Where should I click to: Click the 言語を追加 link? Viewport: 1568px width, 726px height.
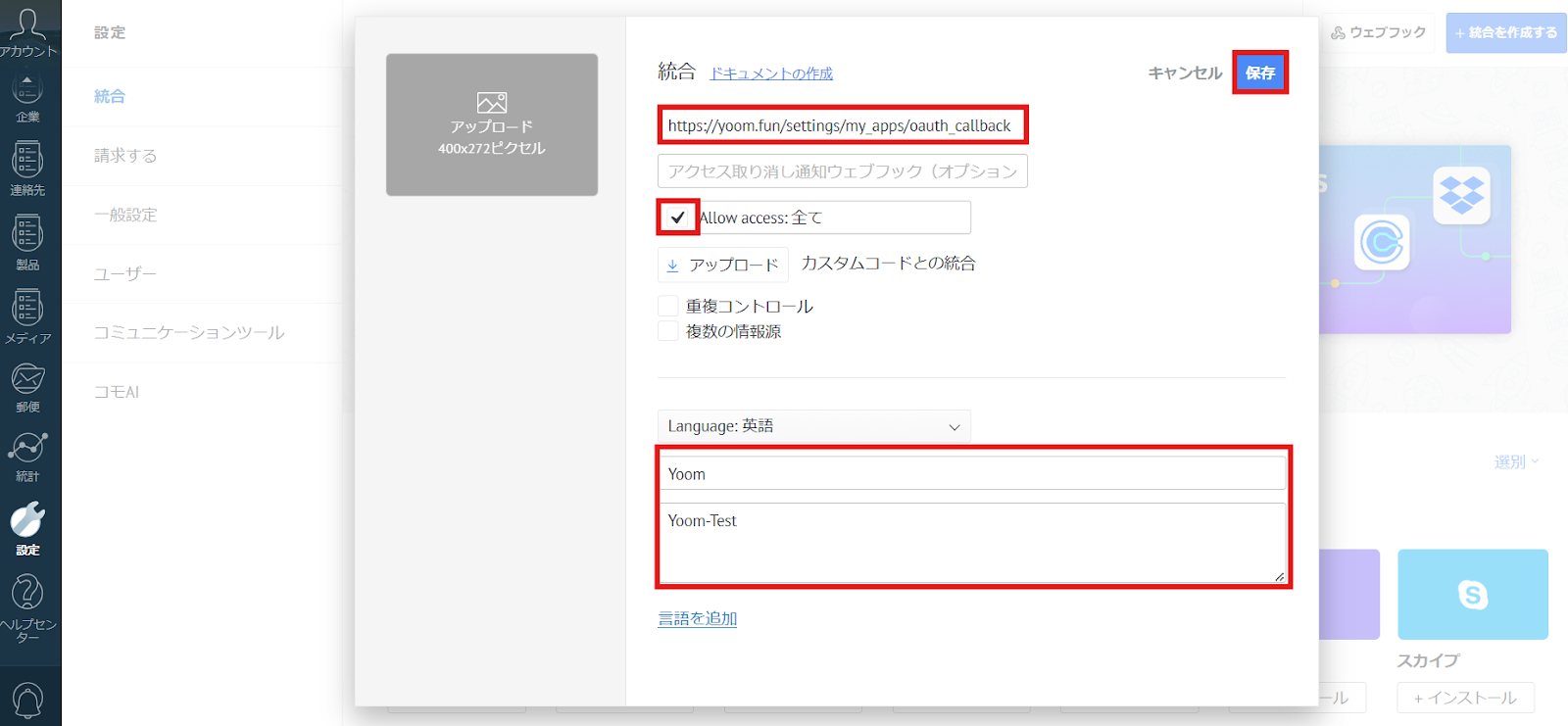pos(698,618)
